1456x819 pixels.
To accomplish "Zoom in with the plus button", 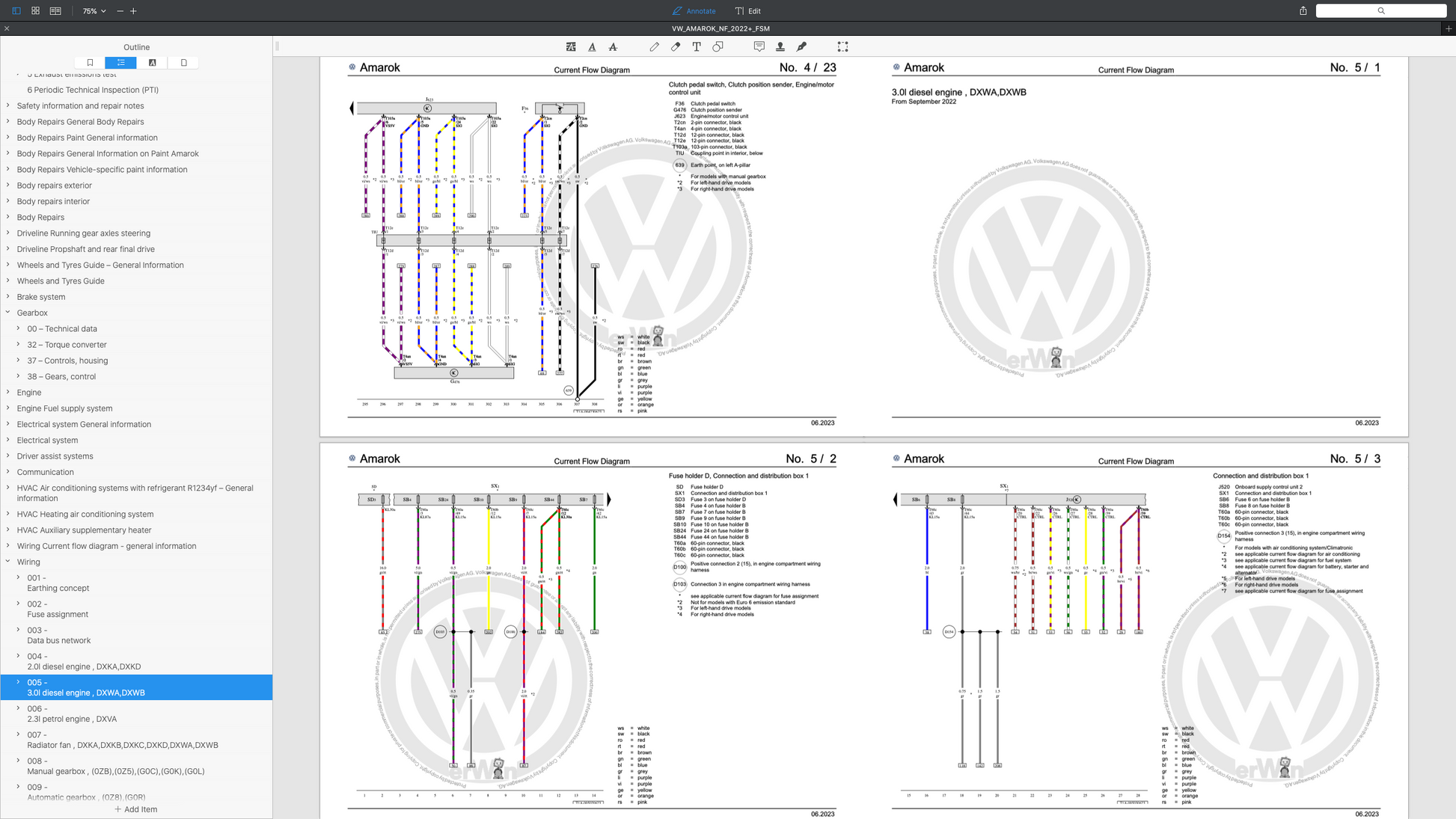I will 133,11.
